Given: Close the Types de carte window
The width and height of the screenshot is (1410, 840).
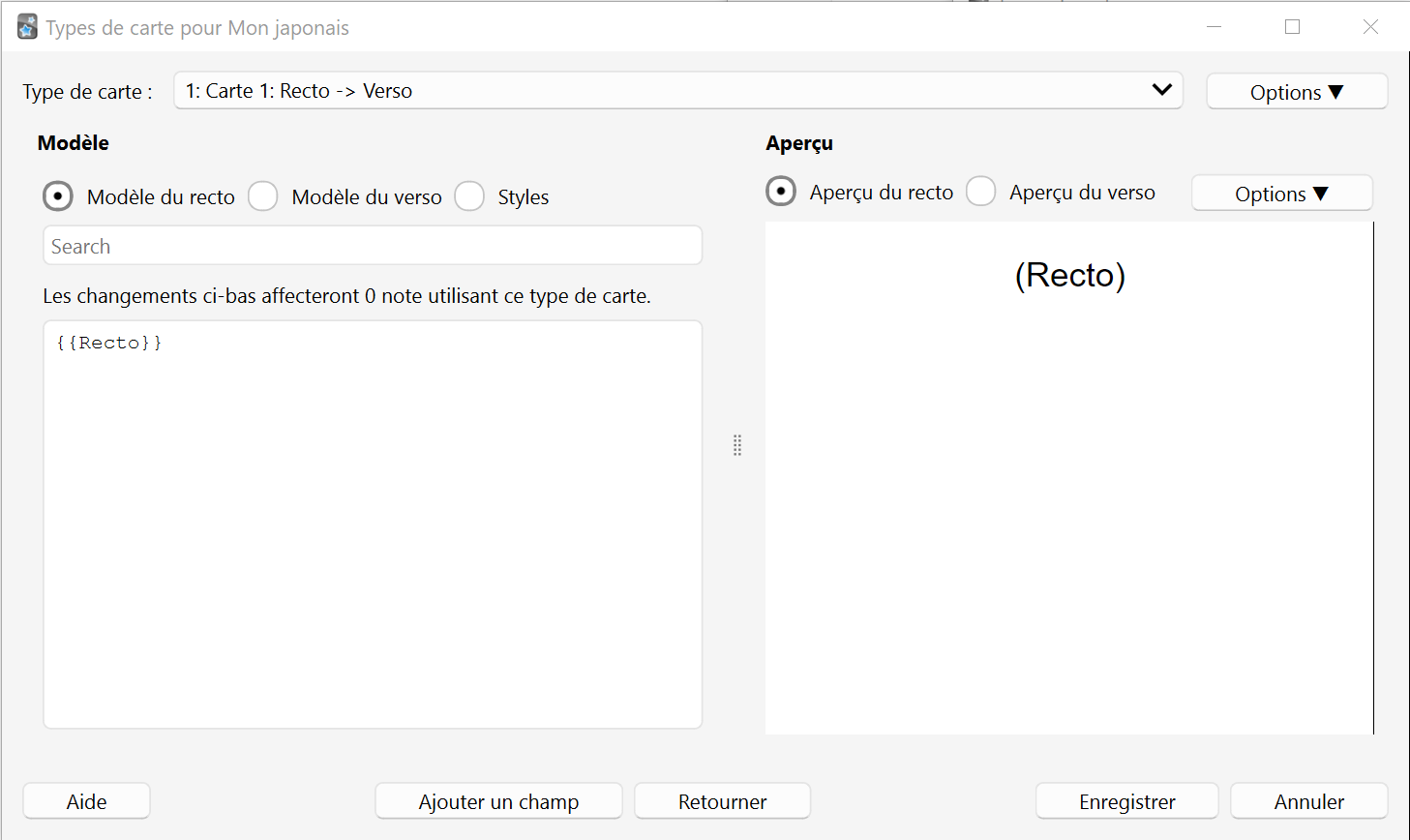Looking at the screenshot, I should click(1370, 27).
